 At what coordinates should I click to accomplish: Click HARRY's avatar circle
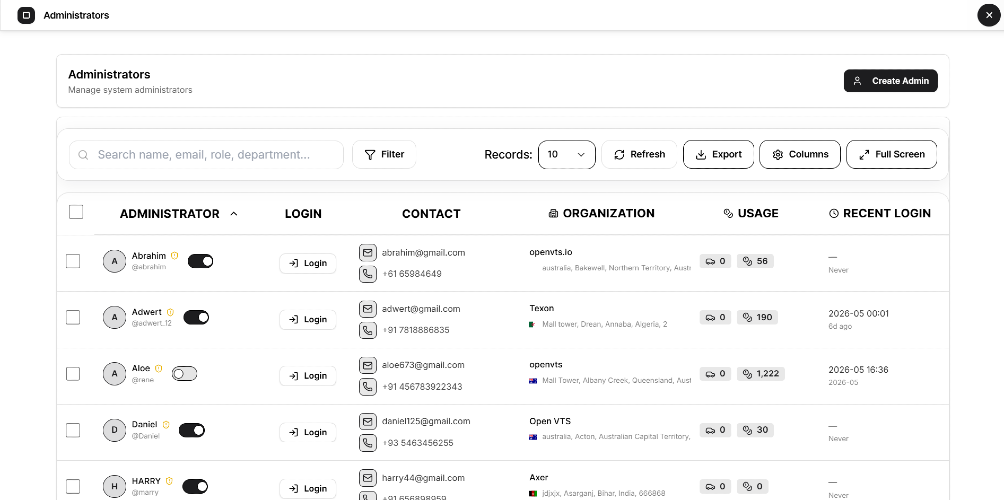pyautogui.click(x=115, y=487)
